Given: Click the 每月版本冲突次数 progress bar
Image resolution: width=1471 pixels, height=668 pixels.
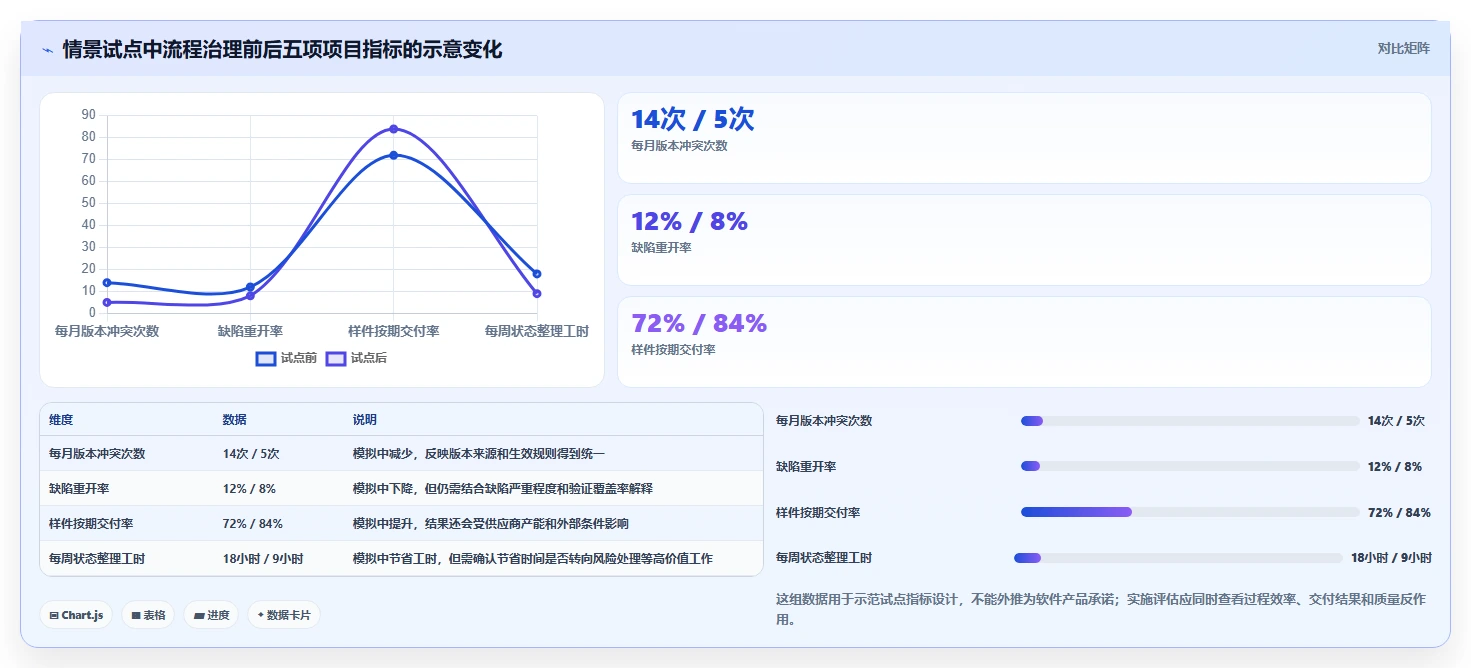Looking at the screenshot, I should click(x=1190, y=421).
